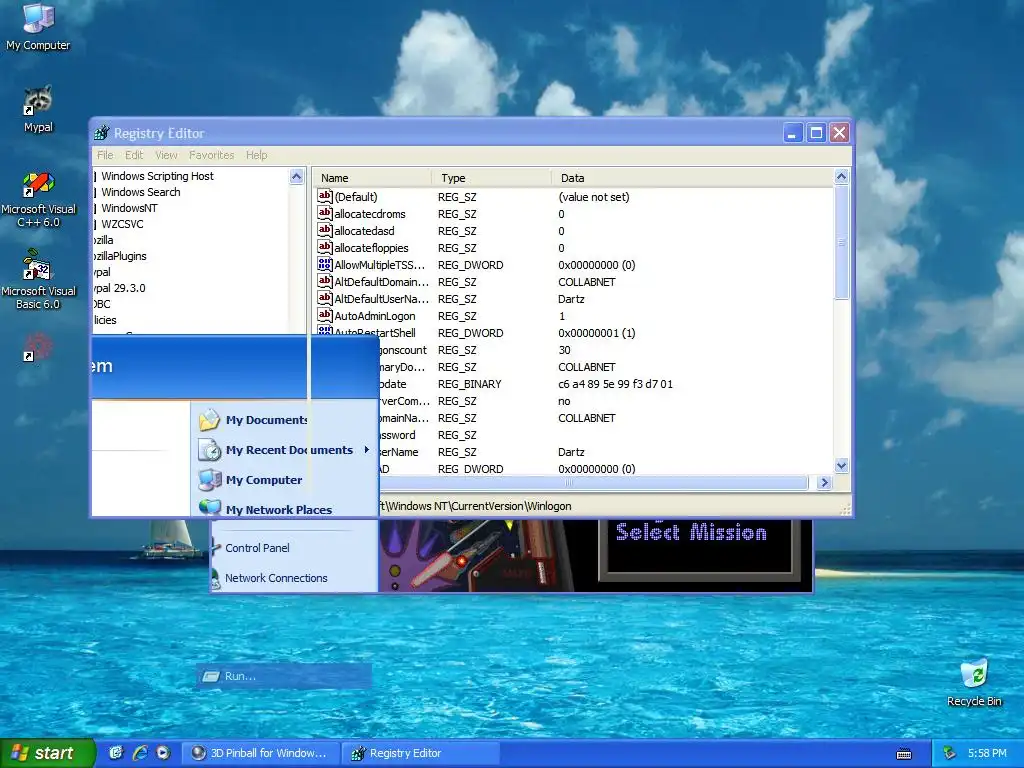Click the Winlogon path in status bar
The image size is (1024, 768).
click(x=475, y=506)
